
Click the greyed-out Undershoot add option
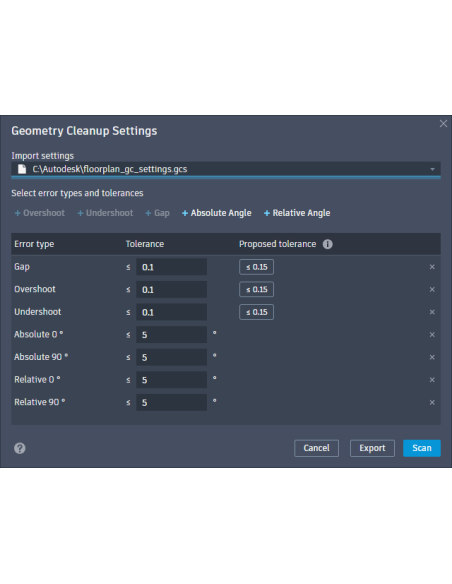point(105,213)
